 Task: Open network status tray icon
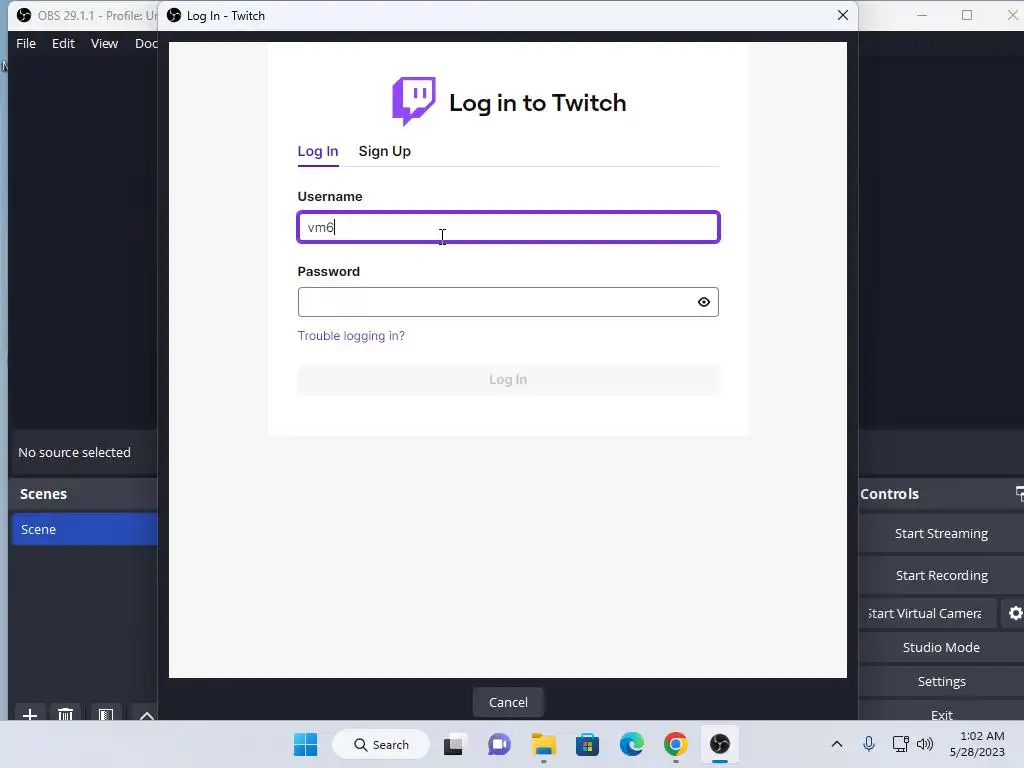click(901, 744)
